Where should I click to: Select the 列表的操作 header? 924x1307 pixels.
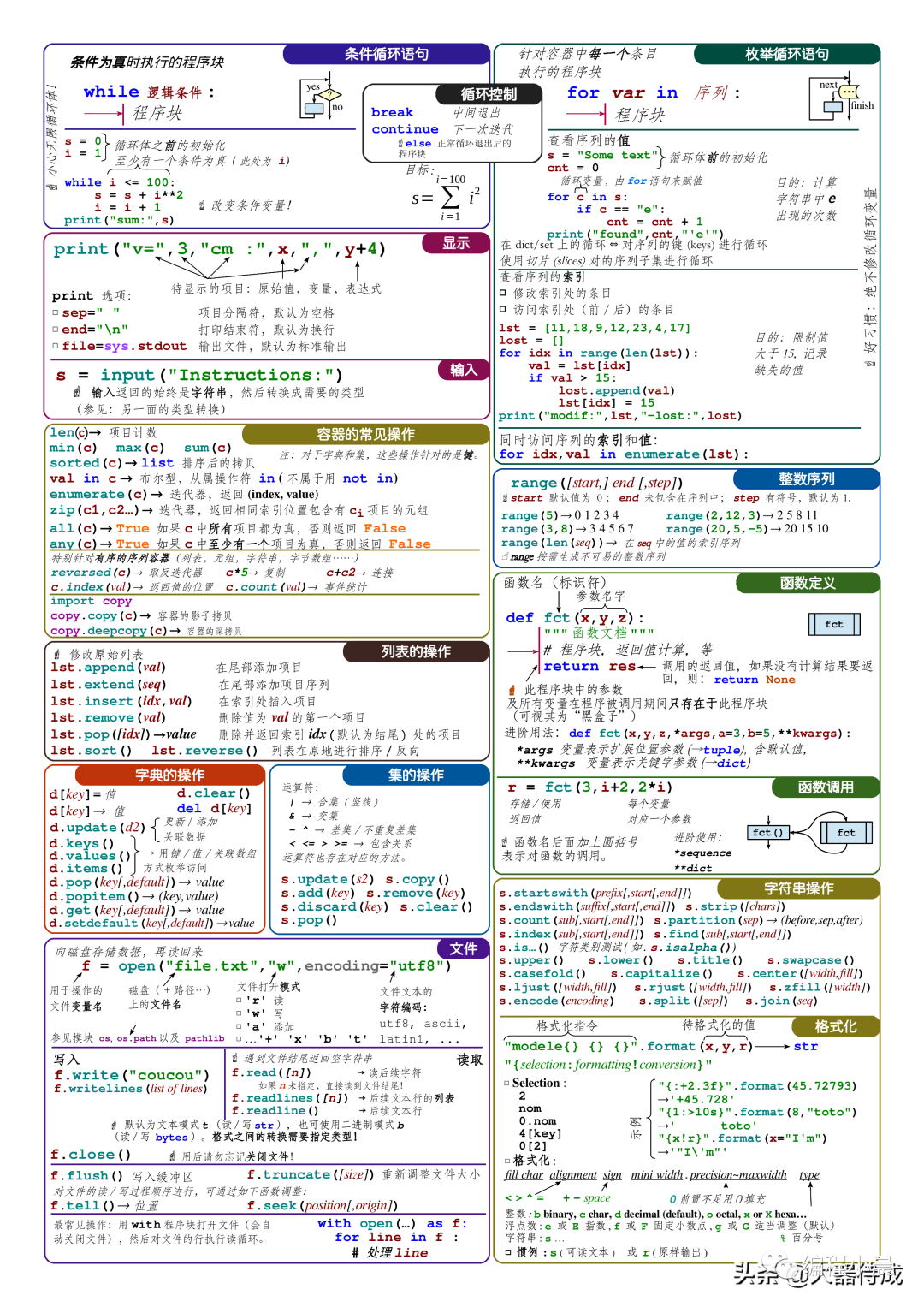click(416, 651)
